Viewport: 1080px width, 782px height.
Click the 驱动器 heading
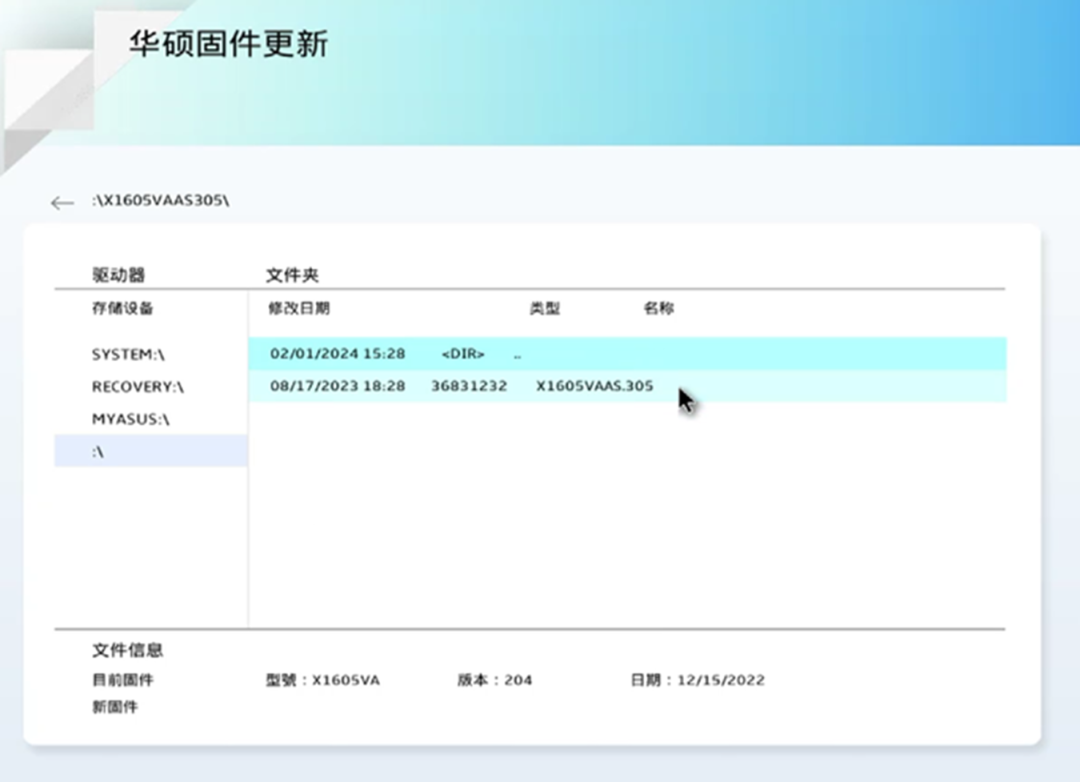[118, 275]
